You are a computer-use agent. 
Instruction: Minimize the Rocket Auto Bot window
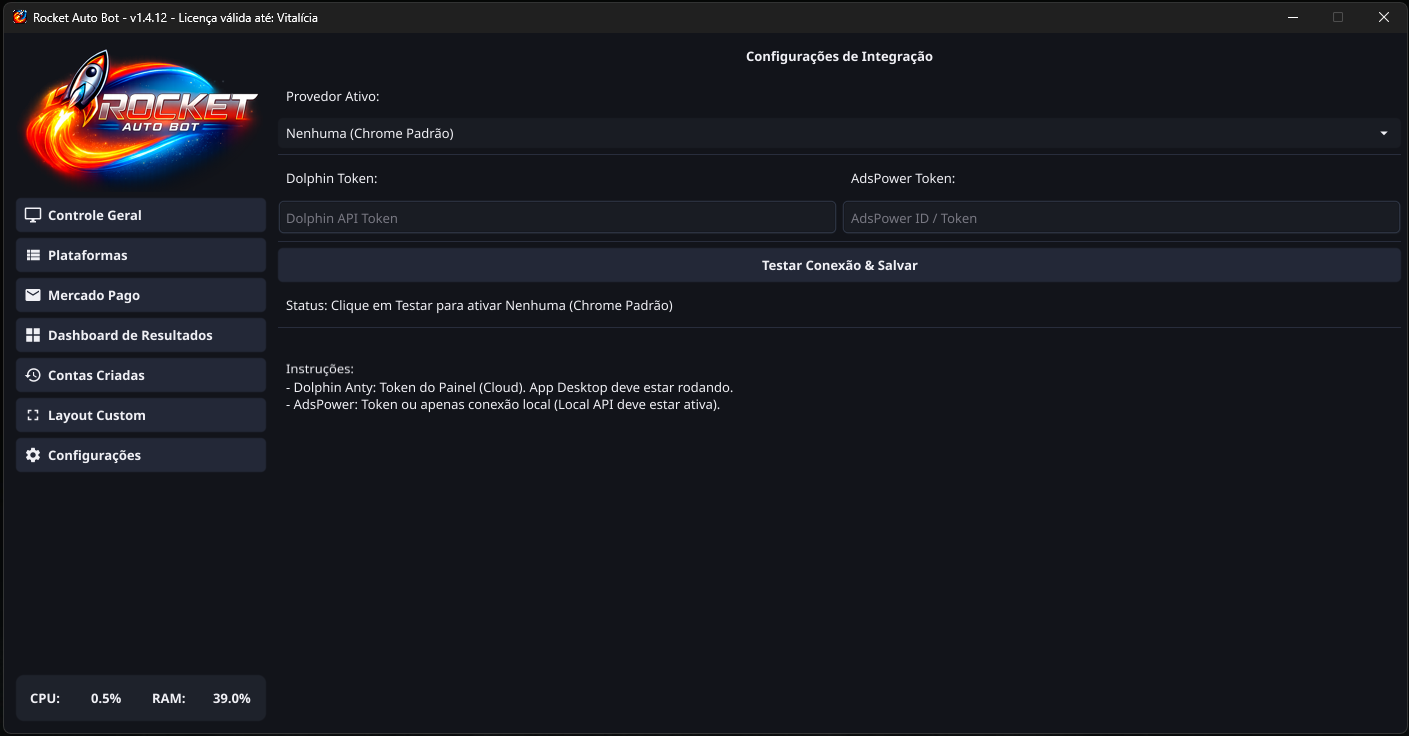pyautogui.click(x=1292, y=17)
